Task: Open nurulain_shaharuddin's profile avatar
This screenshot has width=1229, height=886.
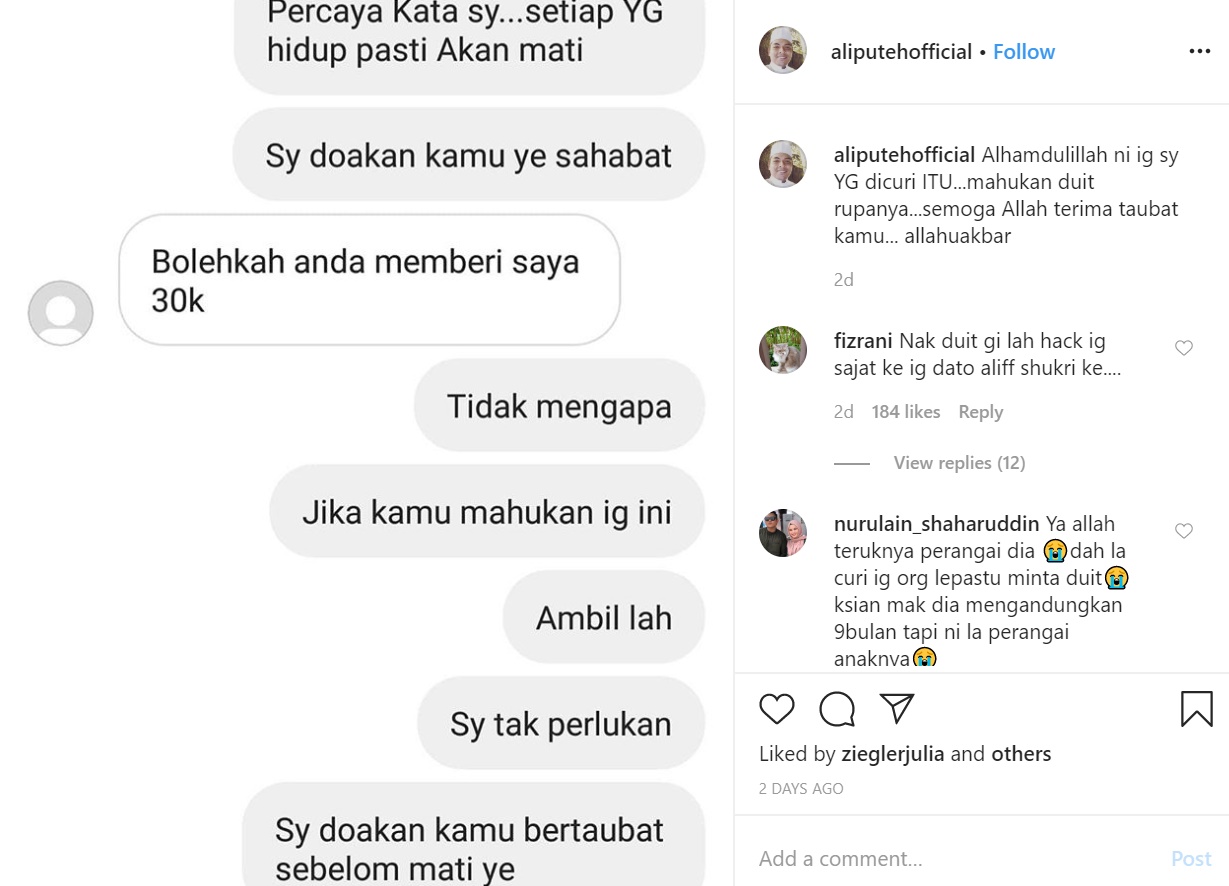Action: pyautogui.click(x=783, y=533)
